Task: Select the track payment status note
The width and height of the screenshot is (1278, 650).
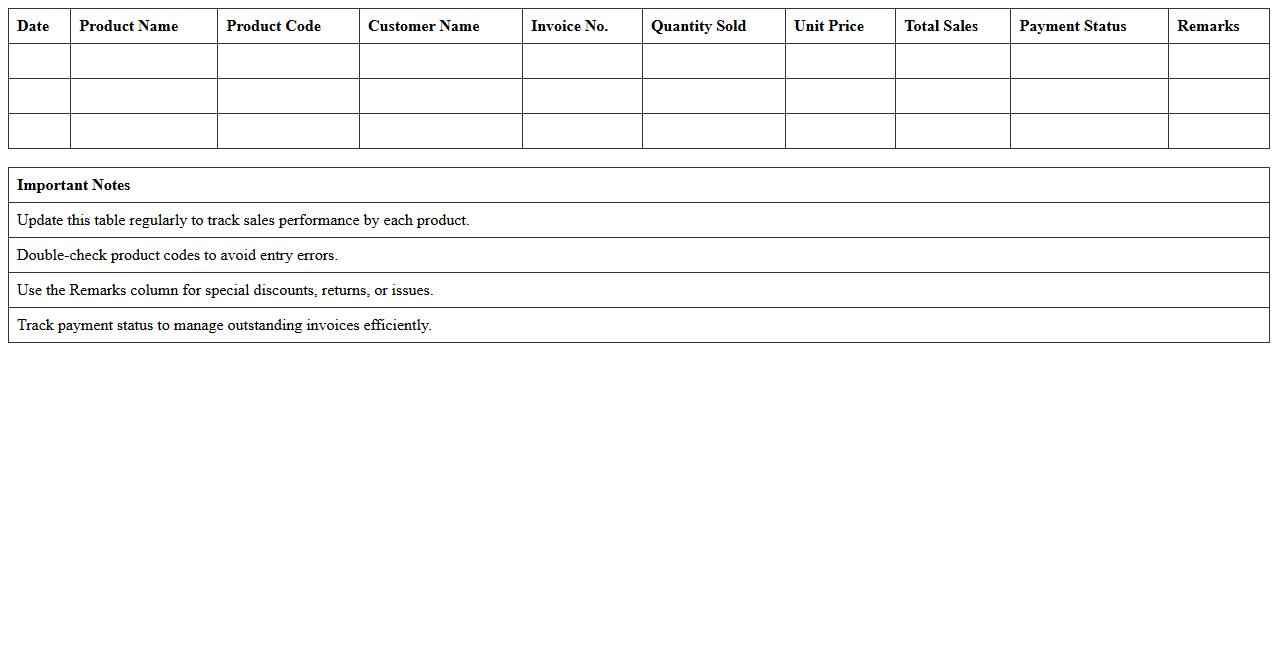Action: [224, 325]
